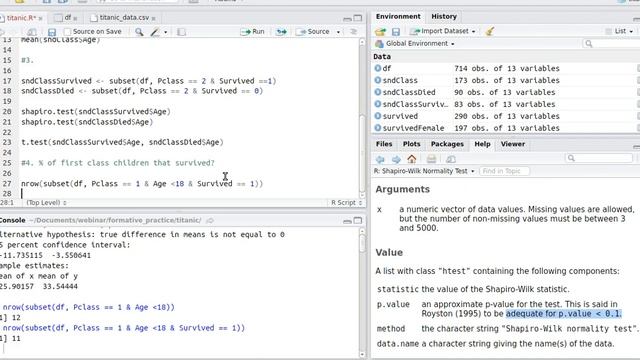The width and height of the screenshot is (640, 360).
Task: Switch to the Help tab
Action: click(482, 144)
